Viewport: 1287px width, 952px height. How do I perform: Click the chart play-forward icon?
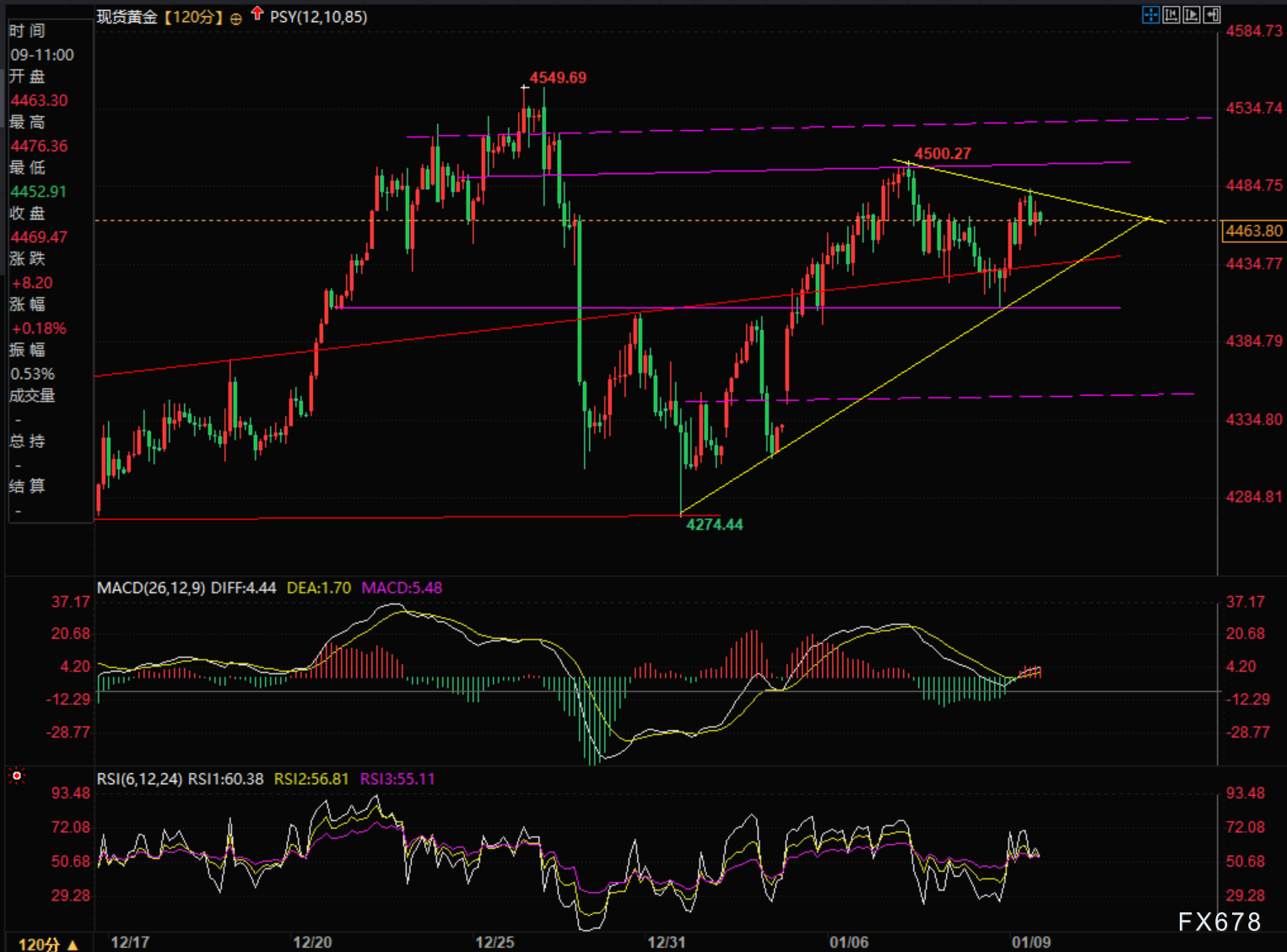1192,14
